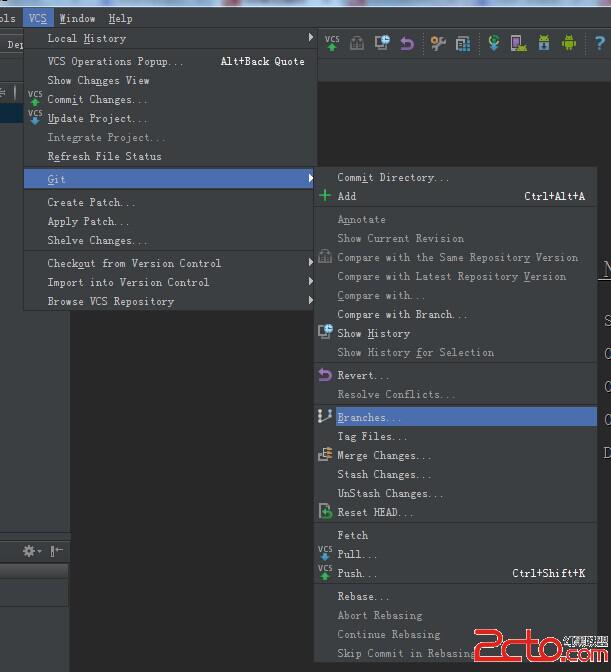
Task: Click the sync project with Gradle icon
Action: click(x=494, y=43)
